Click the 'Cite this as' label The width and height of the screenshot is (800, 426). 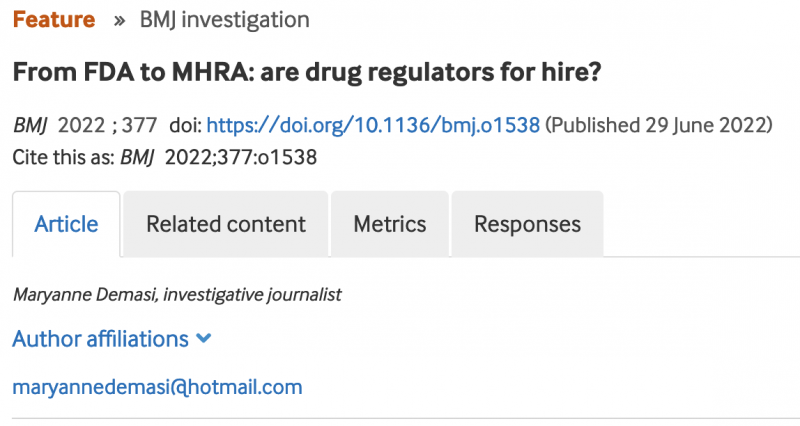(64, 157)
